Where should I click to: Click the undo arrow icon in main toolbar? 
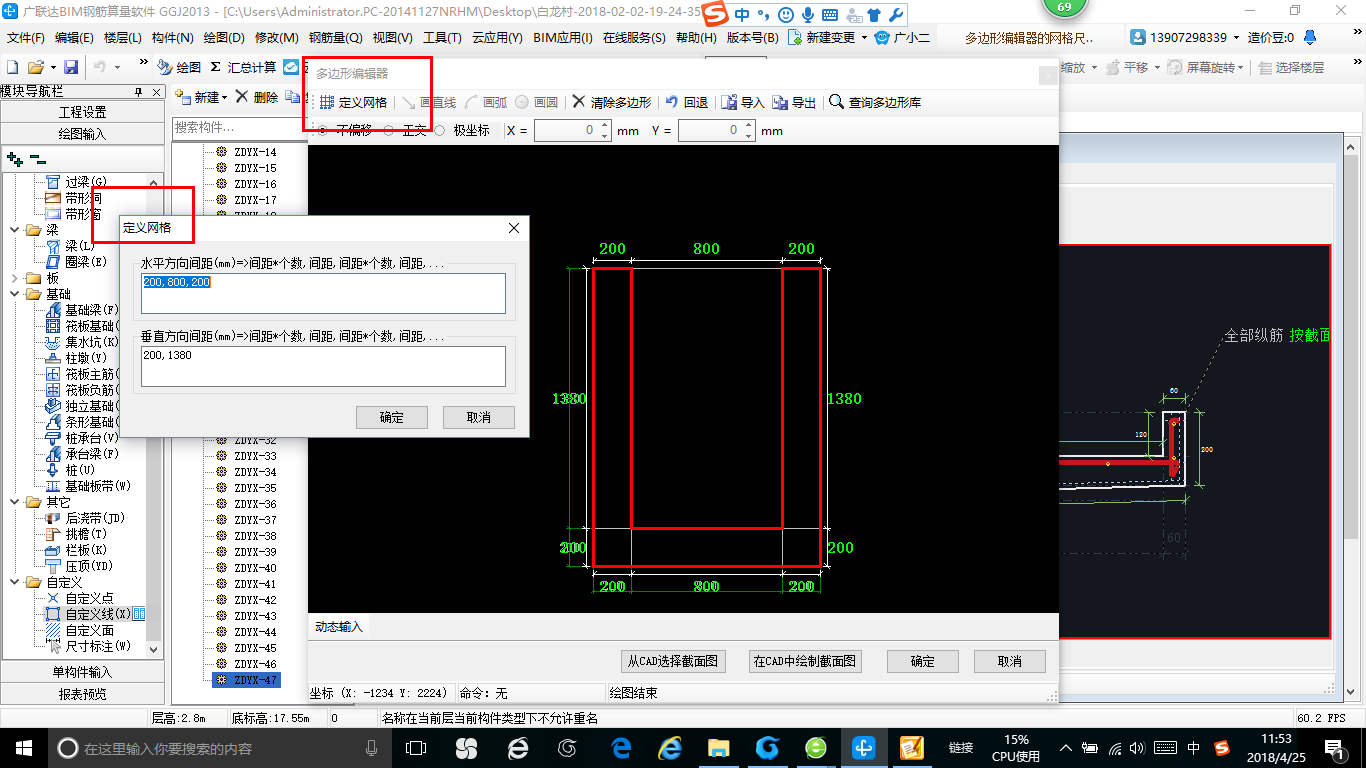click(x=100, y=67)
